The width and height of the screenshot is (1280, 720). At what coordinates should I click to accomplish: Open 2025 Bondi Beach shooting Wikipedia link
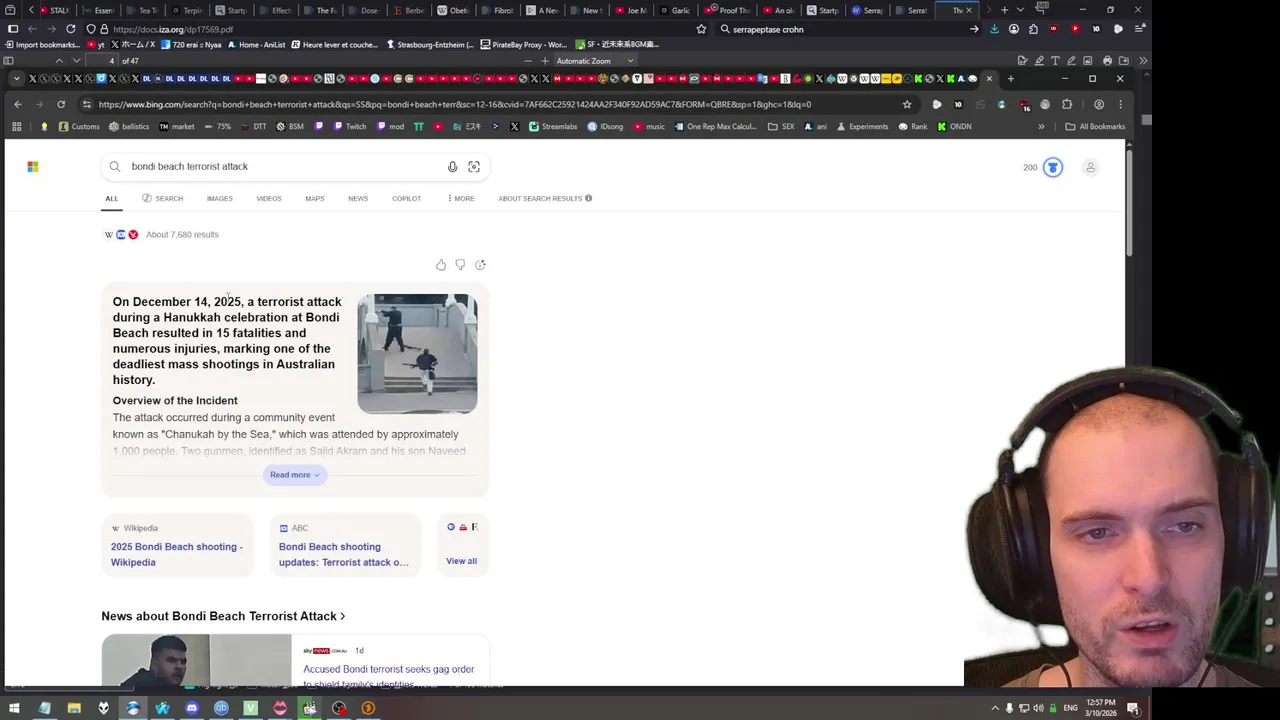[177, 555]
